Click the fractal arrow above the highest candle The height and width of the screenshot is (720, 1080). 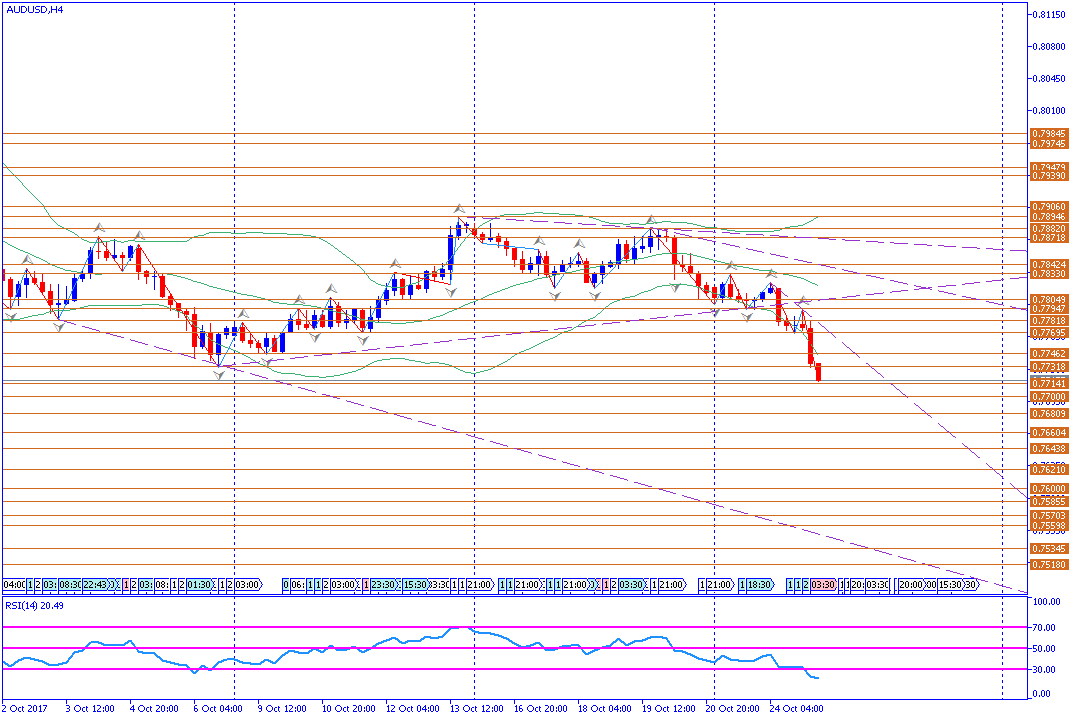[459, 208]
